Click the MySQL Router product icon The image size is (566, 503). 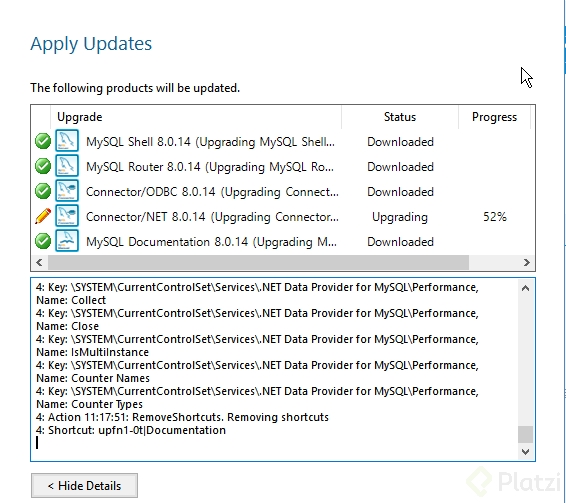click(x=67, y=165)
